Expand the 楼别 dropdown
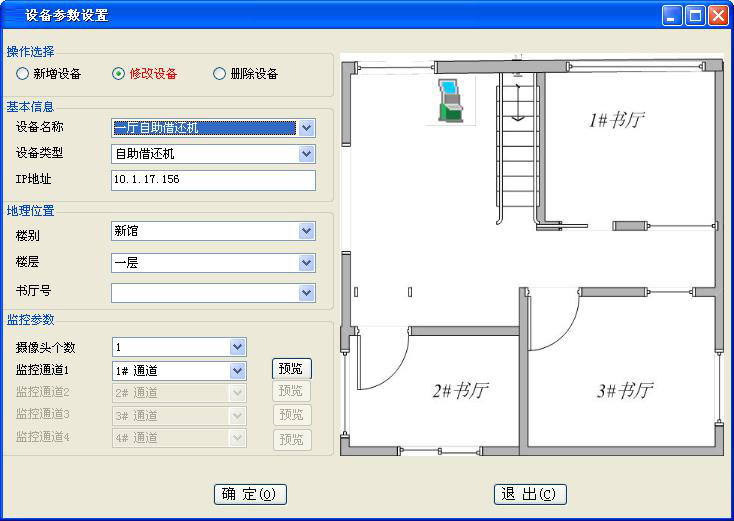 [306, 231]
